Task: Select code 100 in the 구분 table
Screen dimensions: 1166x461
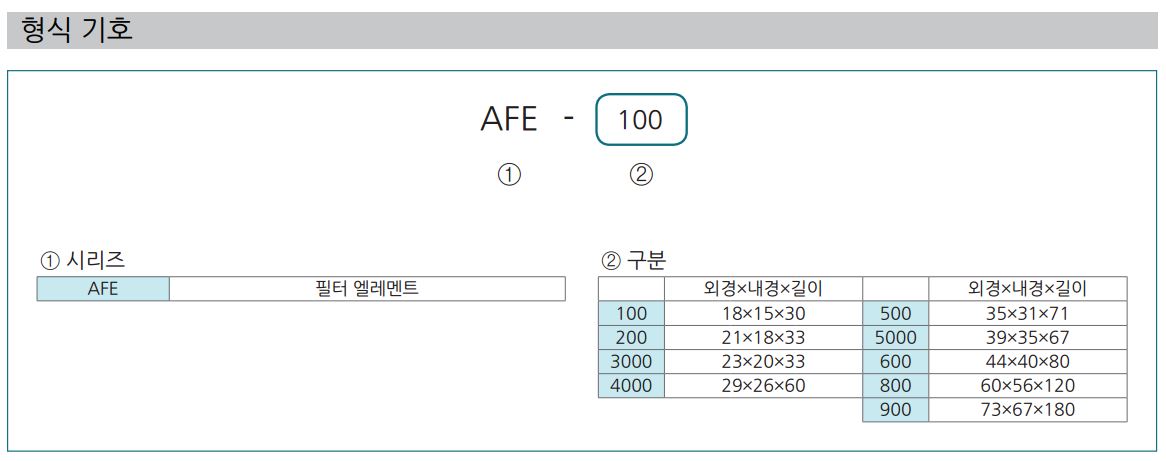Action: click(x=631, y=313)
